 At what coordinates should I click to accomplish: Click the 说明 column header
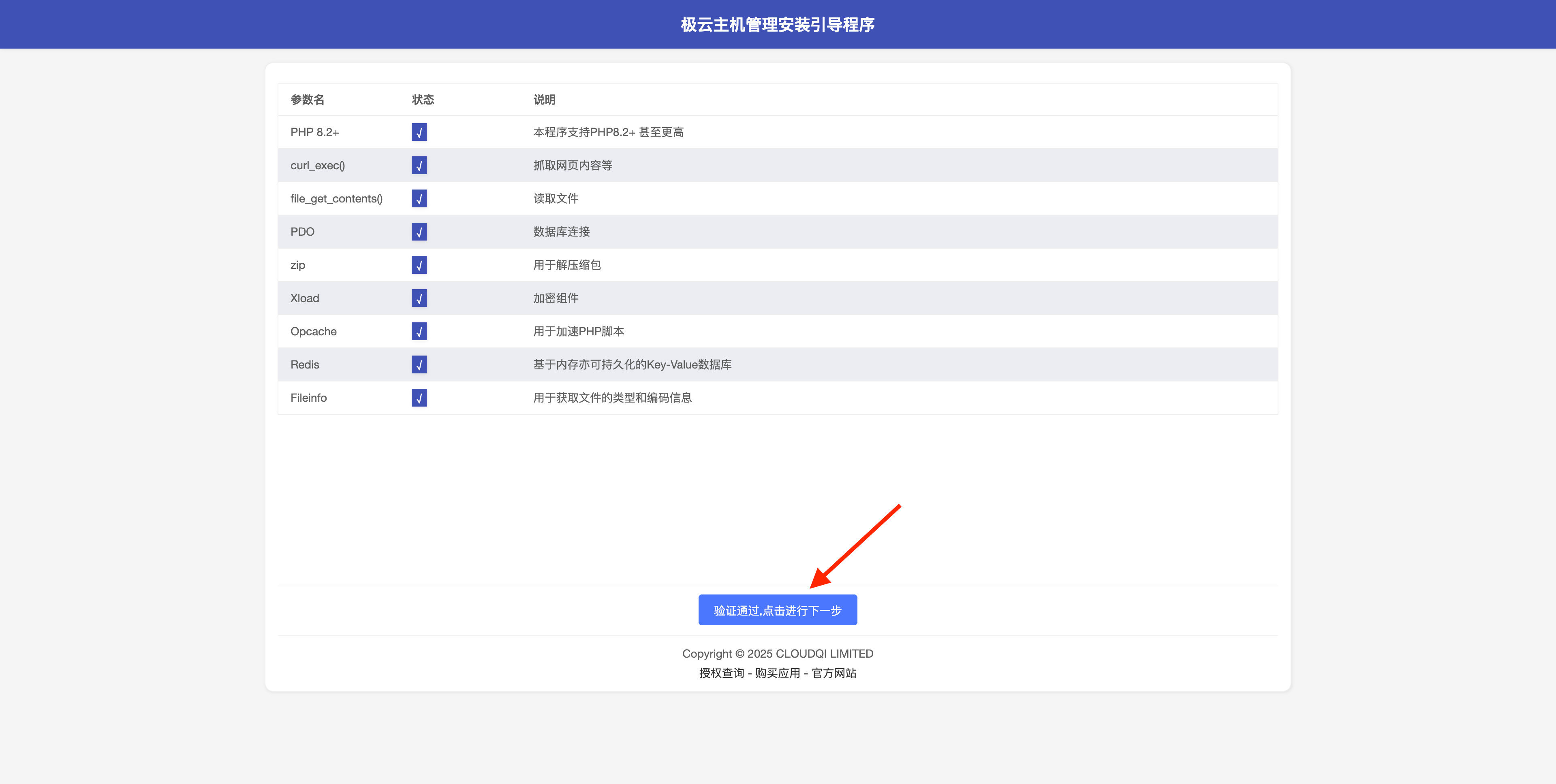[544, 100]
